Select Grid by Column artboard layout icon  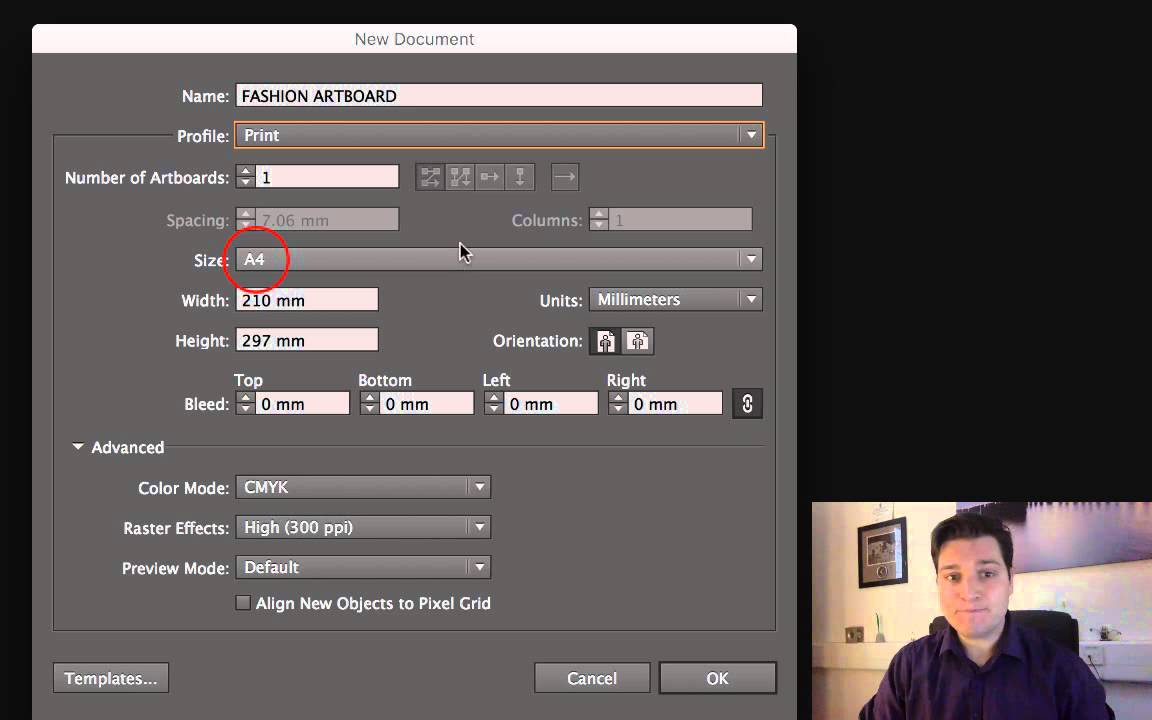pos(460,177)
